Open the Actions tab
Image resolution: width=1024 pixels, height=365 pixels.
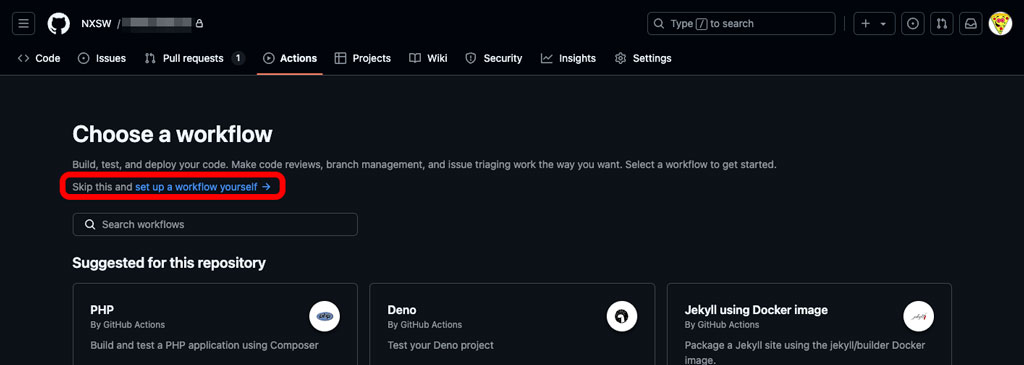tap(290, 58)
